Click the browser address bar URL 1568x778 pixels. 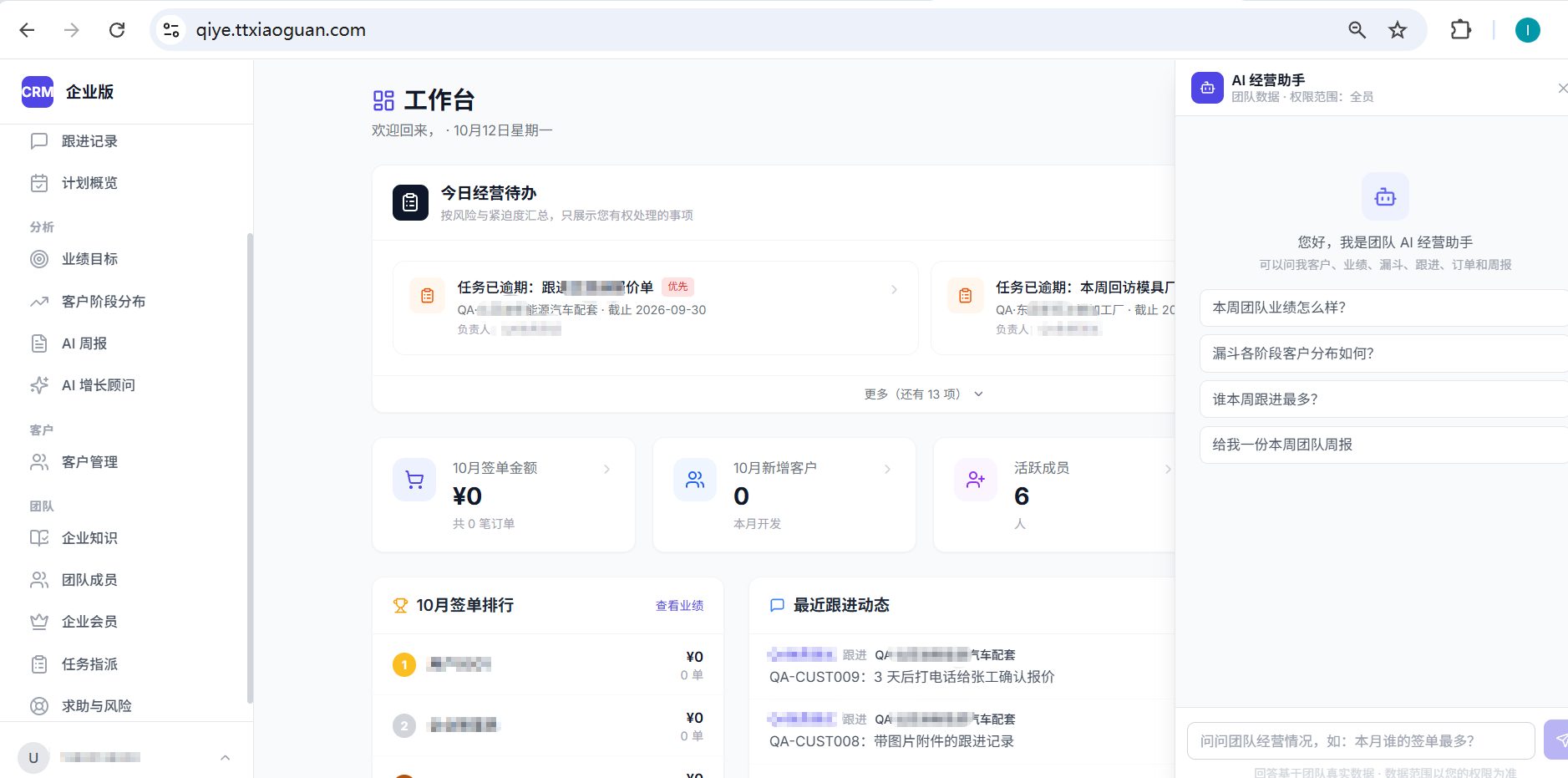click(281, 30)
